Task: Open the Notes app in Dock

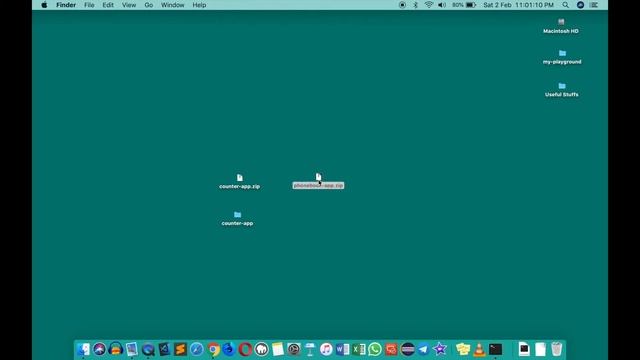Action: coord(278,349)
